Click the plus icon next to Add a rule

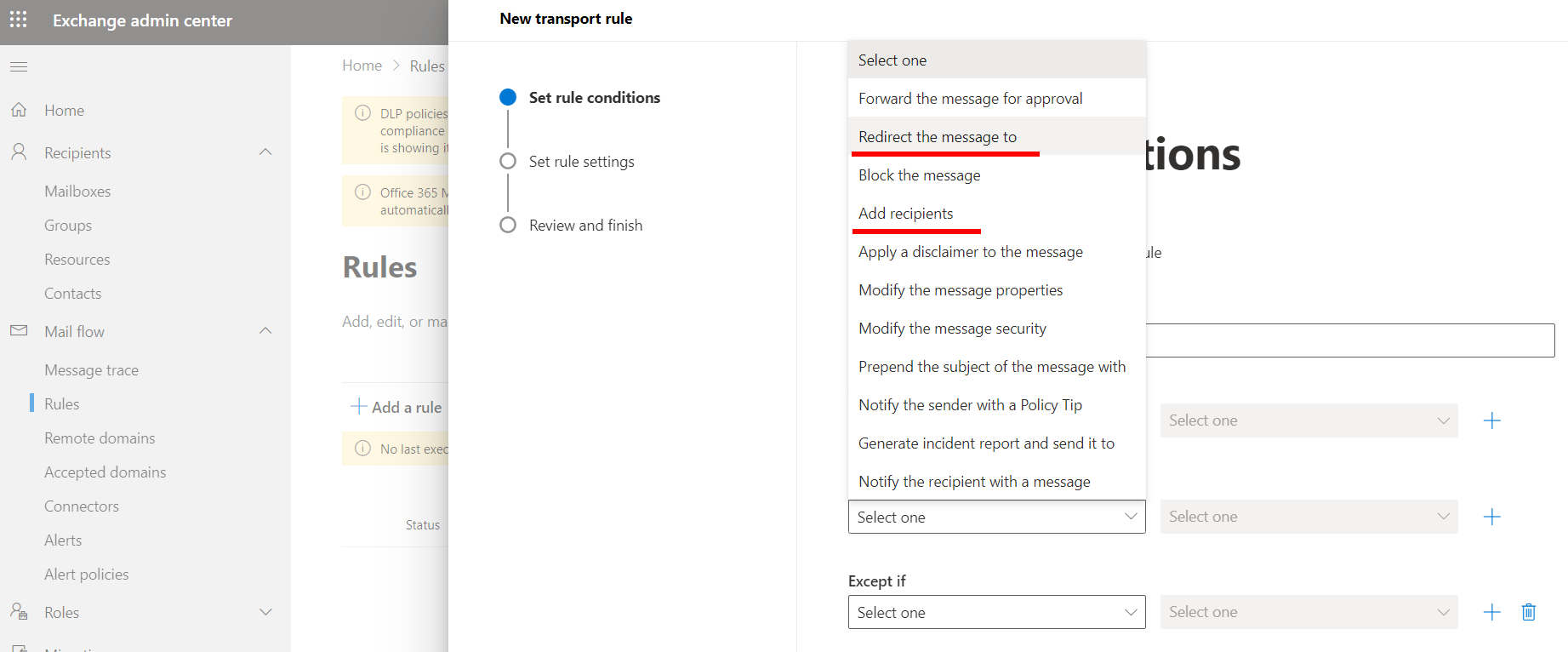(358, 407)
